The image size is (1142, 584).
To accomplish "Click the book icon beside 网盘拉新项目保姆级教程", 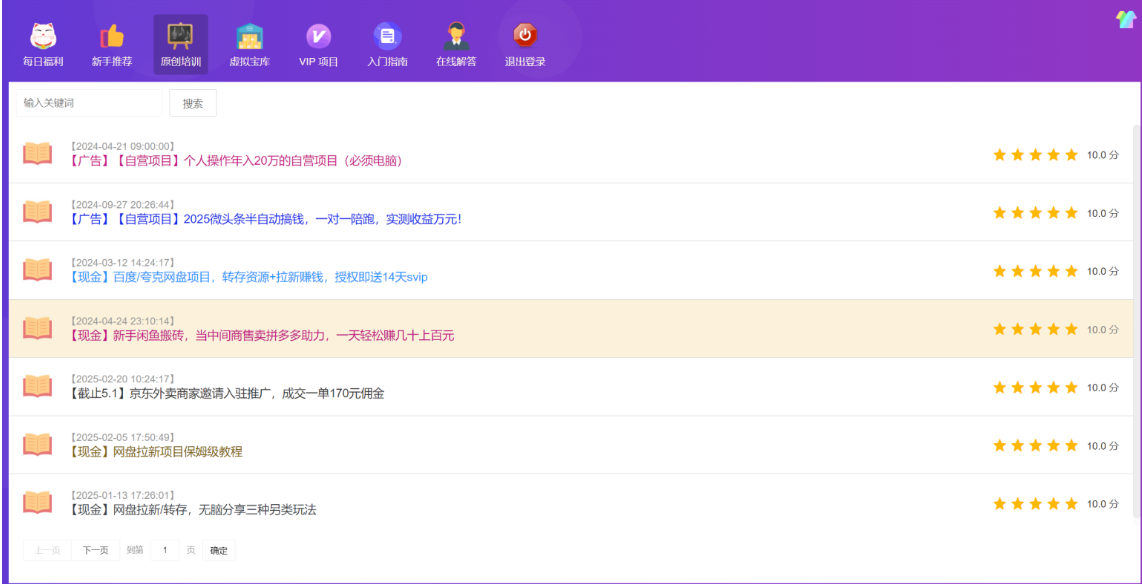I will [x=37, y=445].
